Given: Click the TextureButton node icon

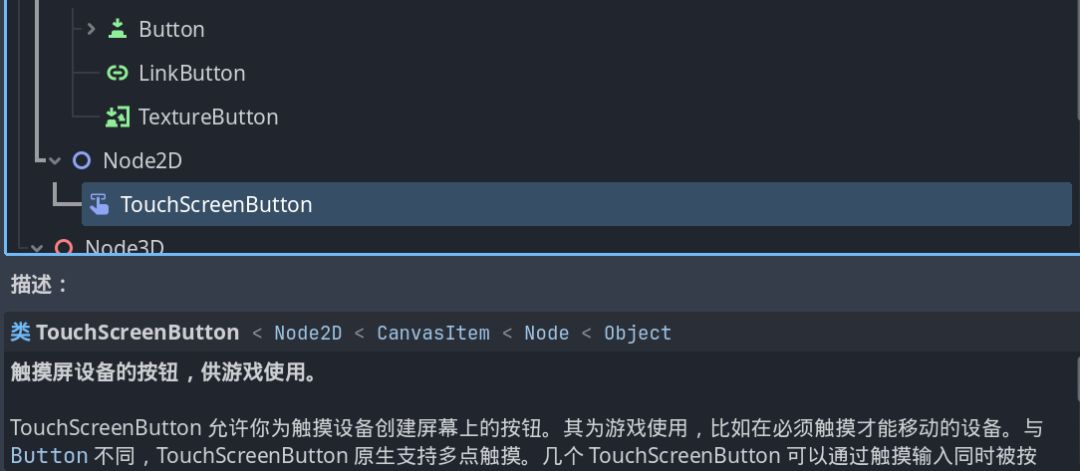Looking at the screenshot, I should [117, 117].
